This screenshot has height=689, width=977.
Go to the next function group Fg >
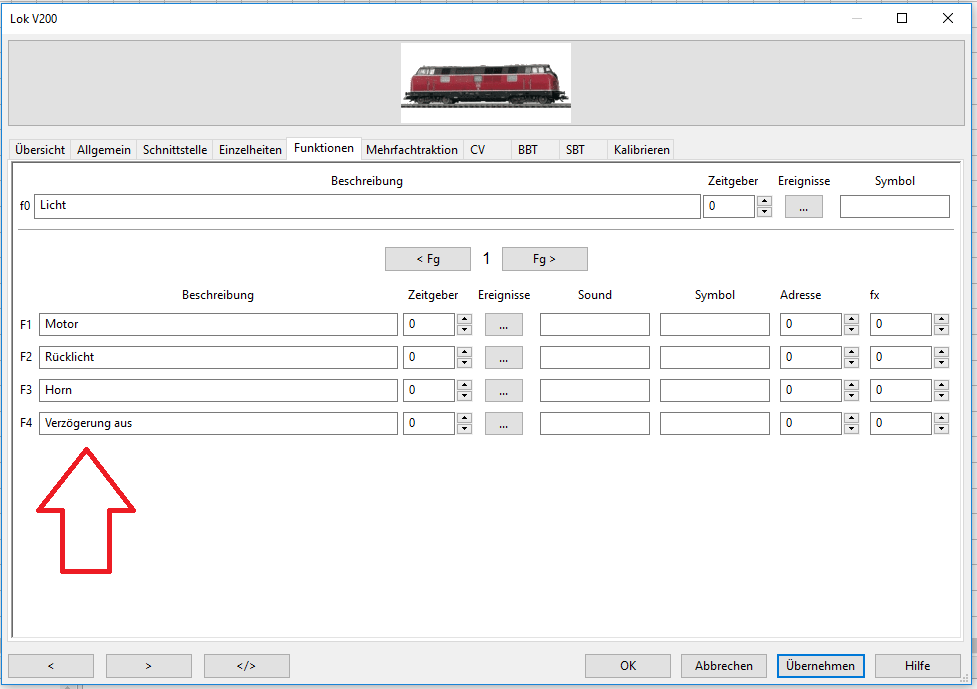tap(544, 259)
